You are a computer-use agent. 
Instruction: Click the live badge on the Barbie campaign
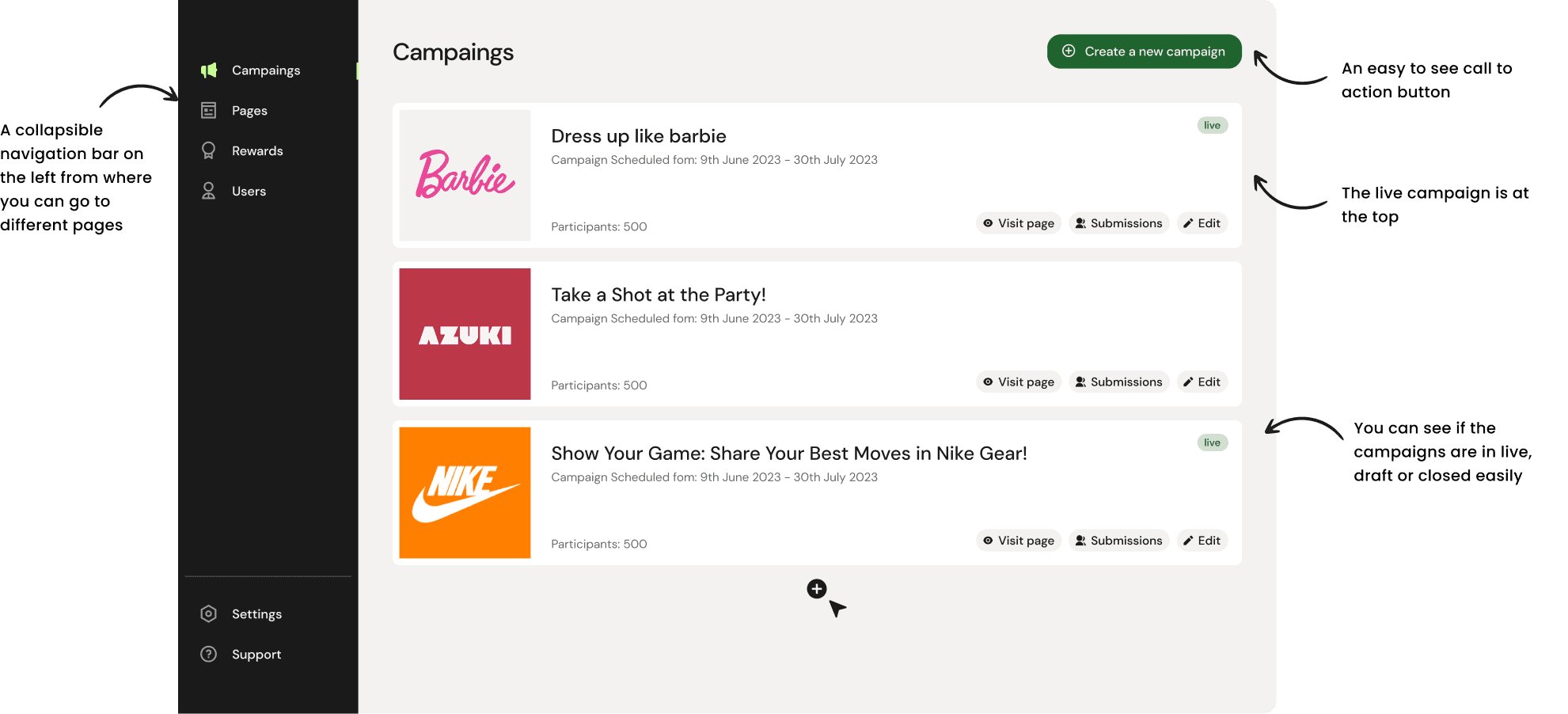[x=1212, y=125]
